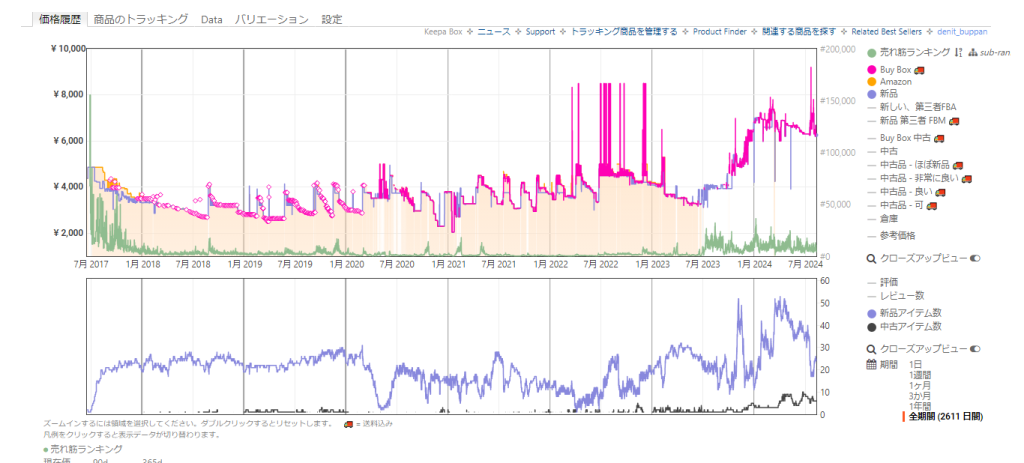Screen dimensions: 1024x463
Task: Click the green 売れ筋ランキング legend dot
Action: tap(872, 52)
